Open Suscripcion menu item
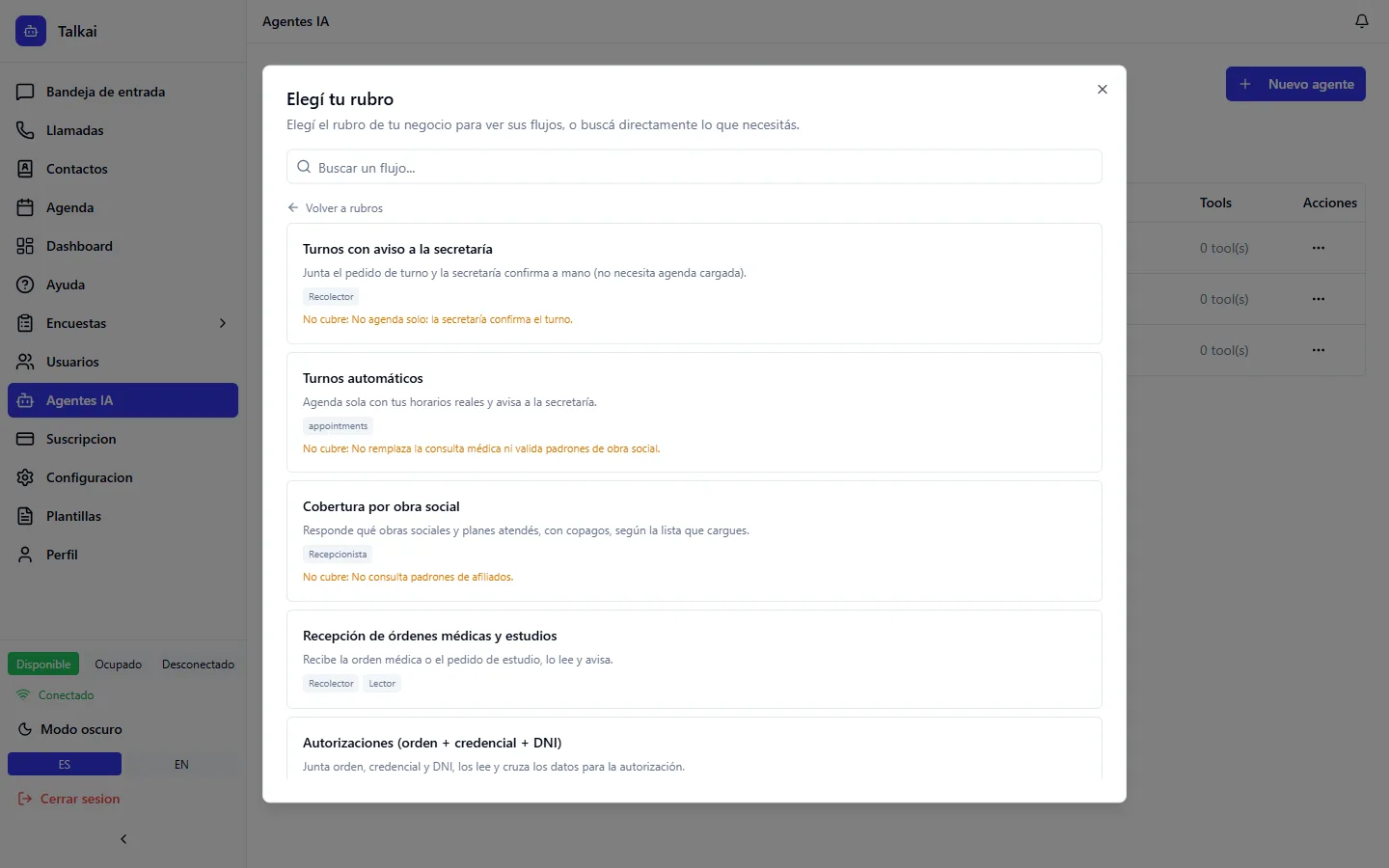This screenshot has width=1389, height=868. [x=123, y=439]
